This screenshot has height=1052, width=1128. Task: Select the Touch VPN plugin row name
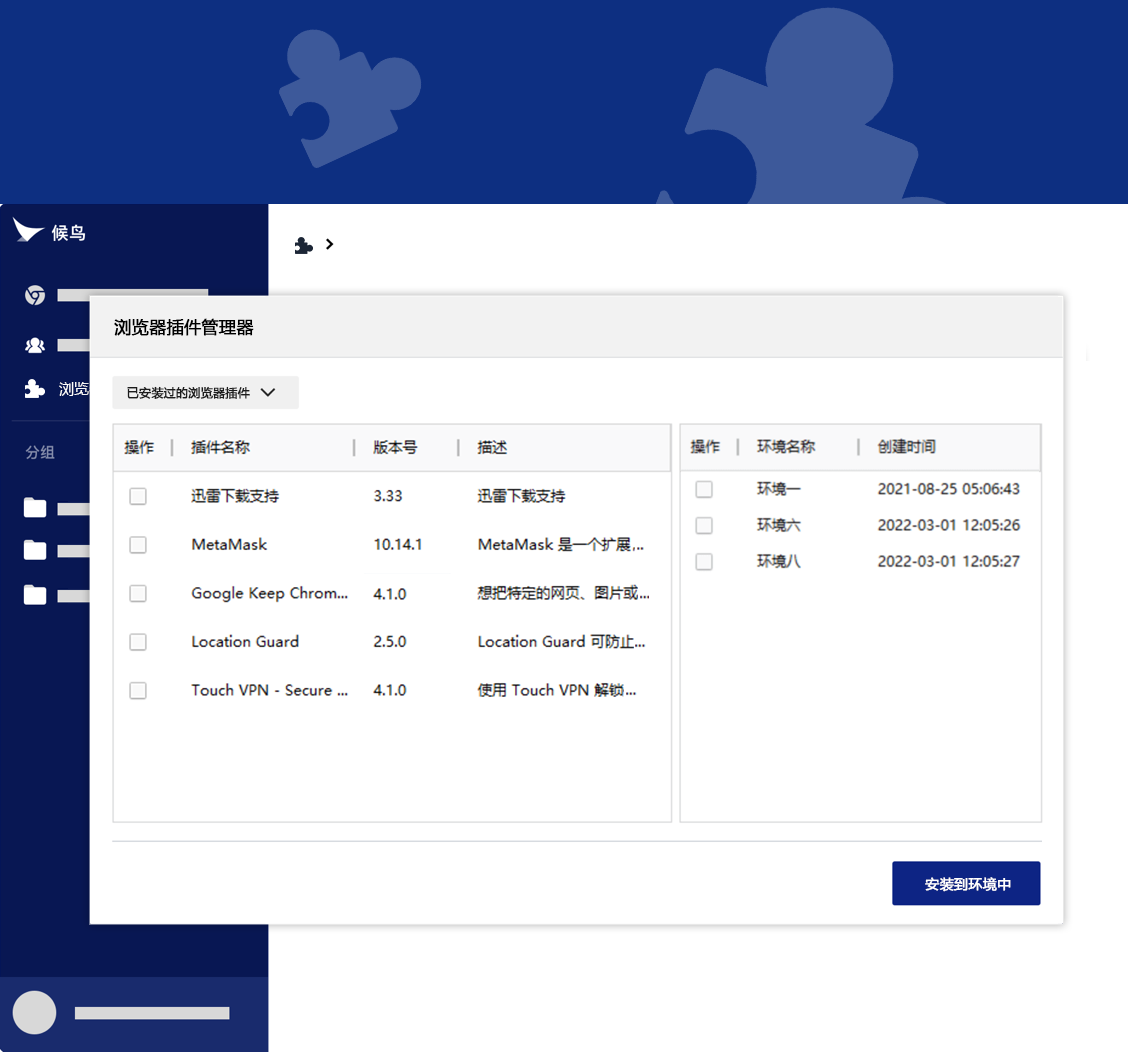269,690
